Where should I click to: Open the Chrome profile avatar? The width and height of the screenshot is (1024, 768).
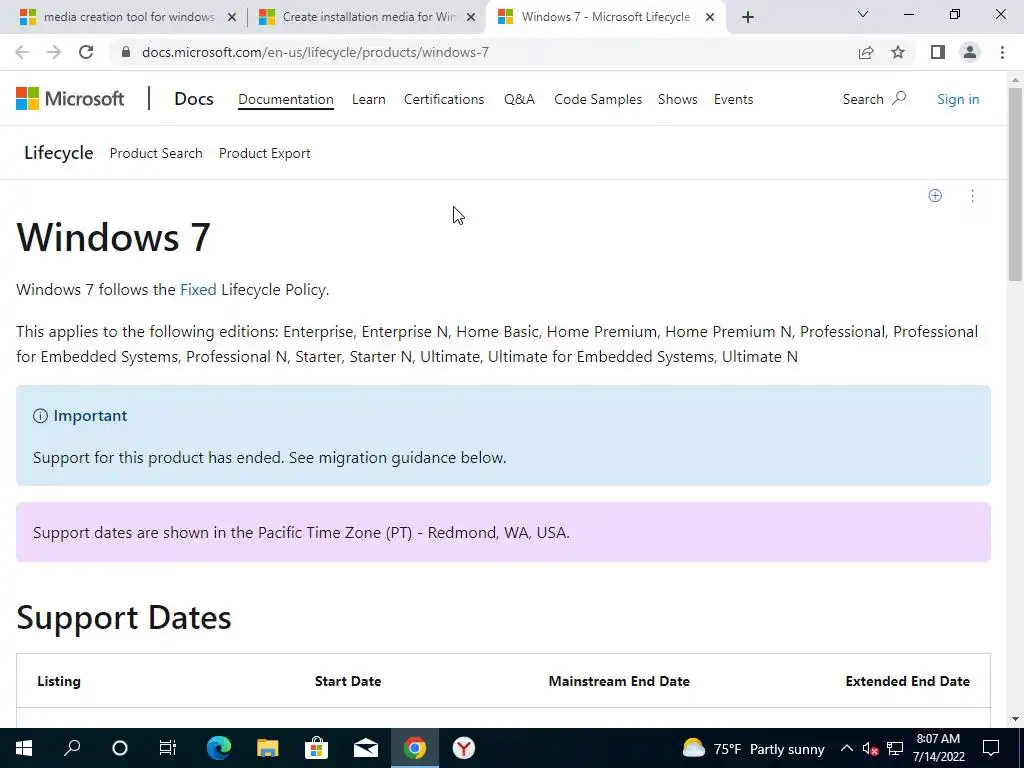(x=970, y=52)
